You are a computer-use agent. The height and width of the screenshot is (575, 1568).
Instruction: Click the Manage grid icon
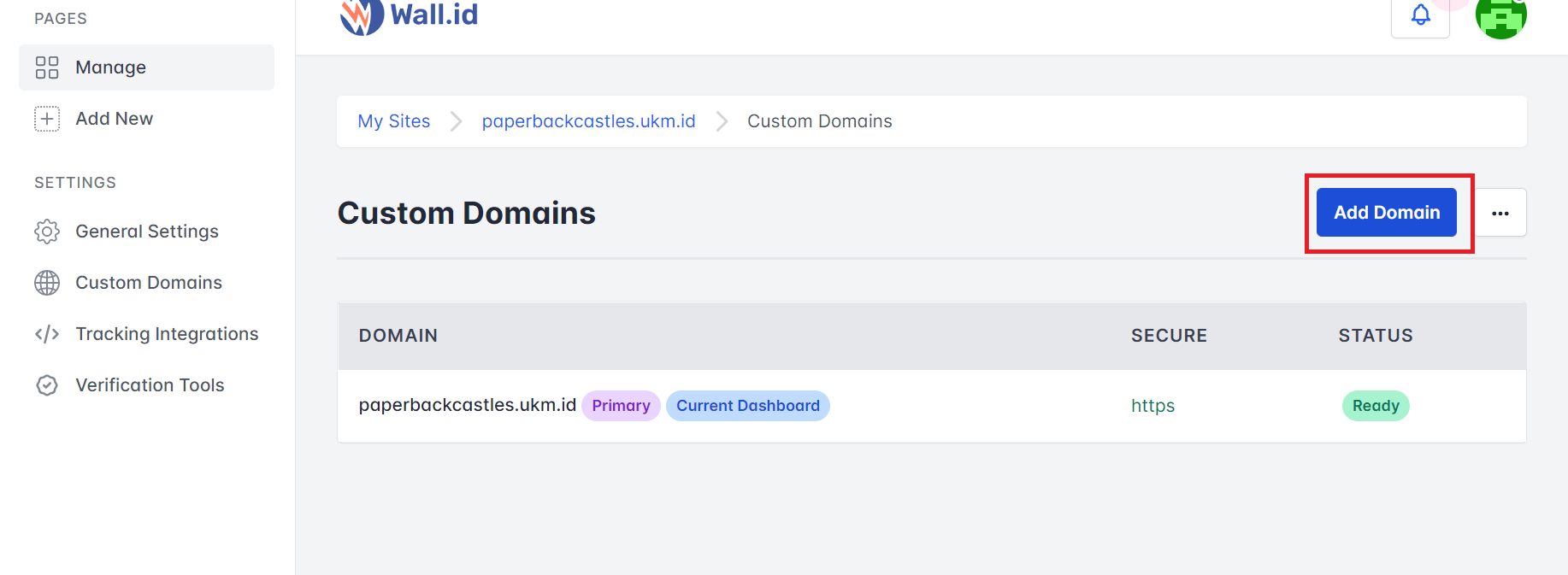[47, 67]
